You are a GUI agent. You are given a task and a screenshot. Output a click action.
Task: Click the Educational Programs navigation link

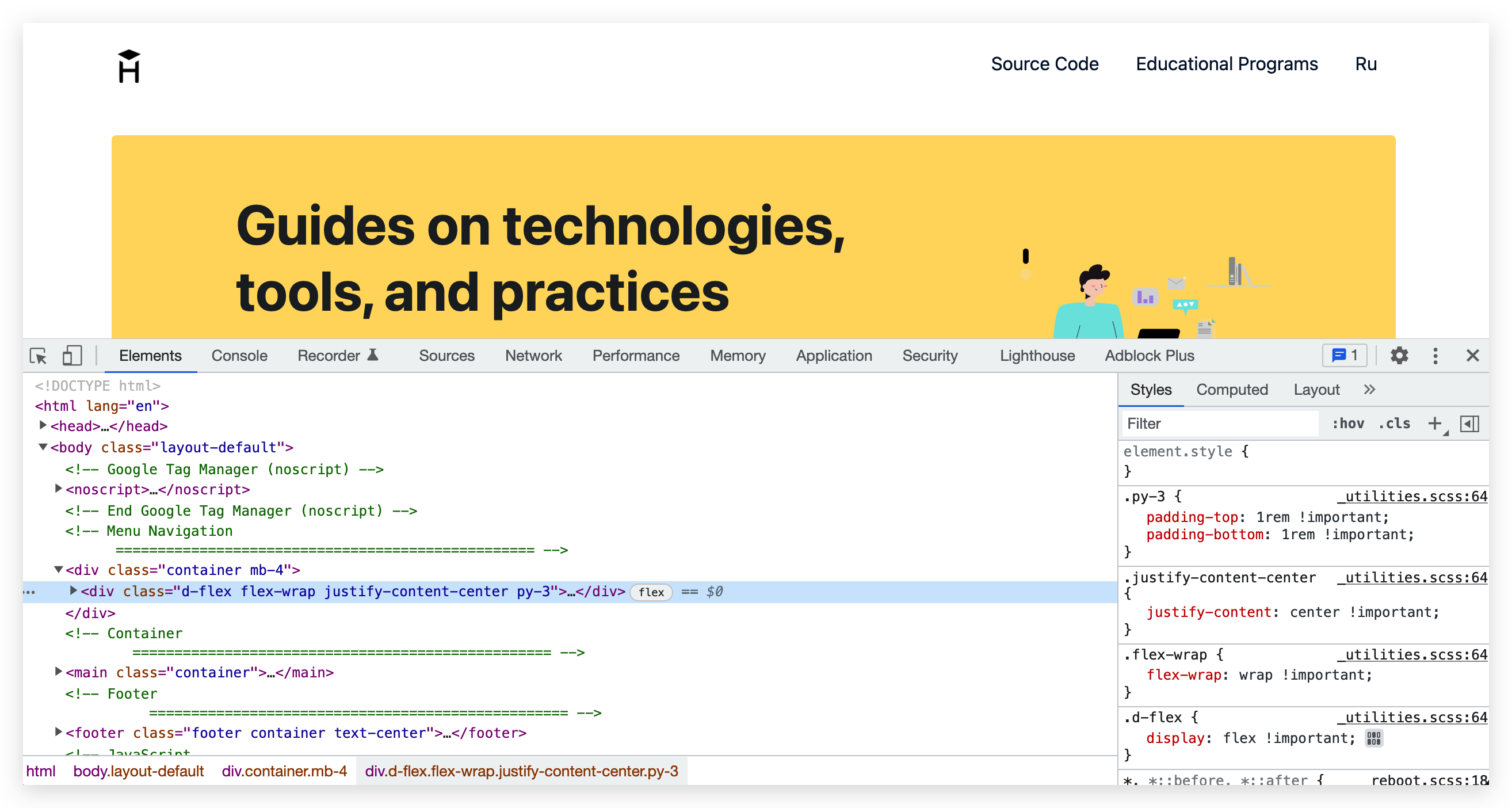tap(1227, 63)
